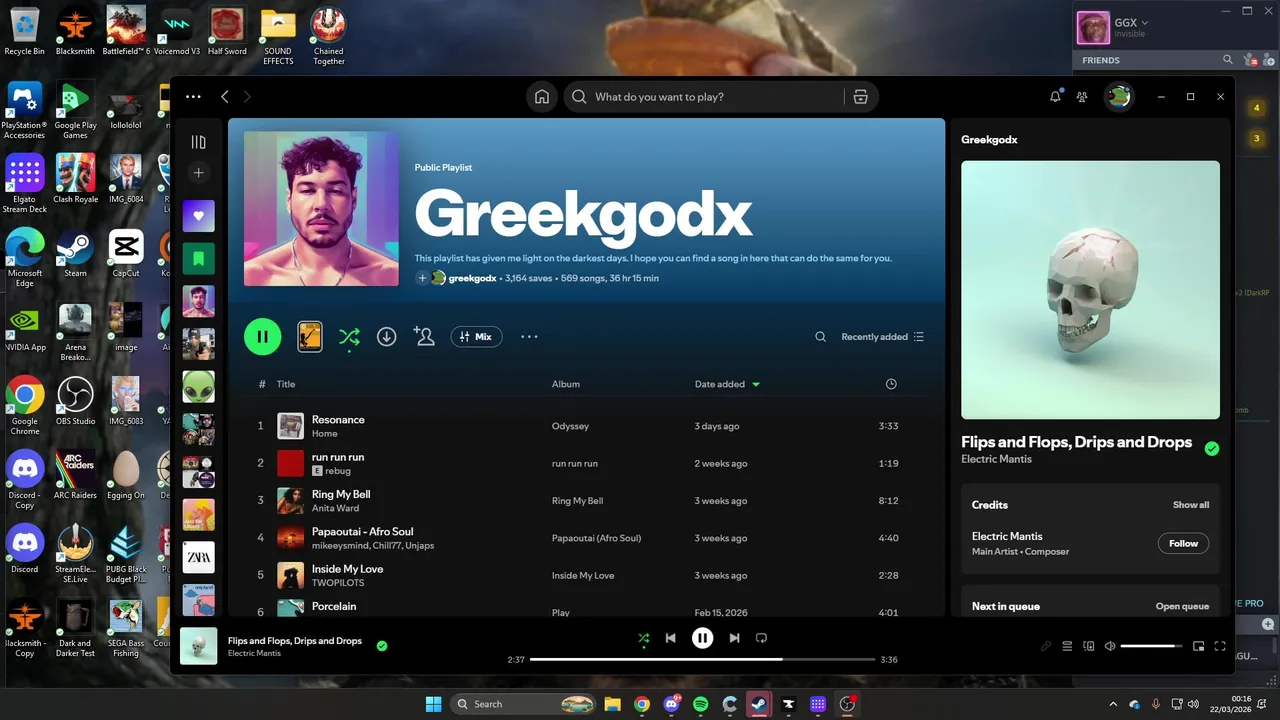Open the miniplayer icon

(1198, 646)
